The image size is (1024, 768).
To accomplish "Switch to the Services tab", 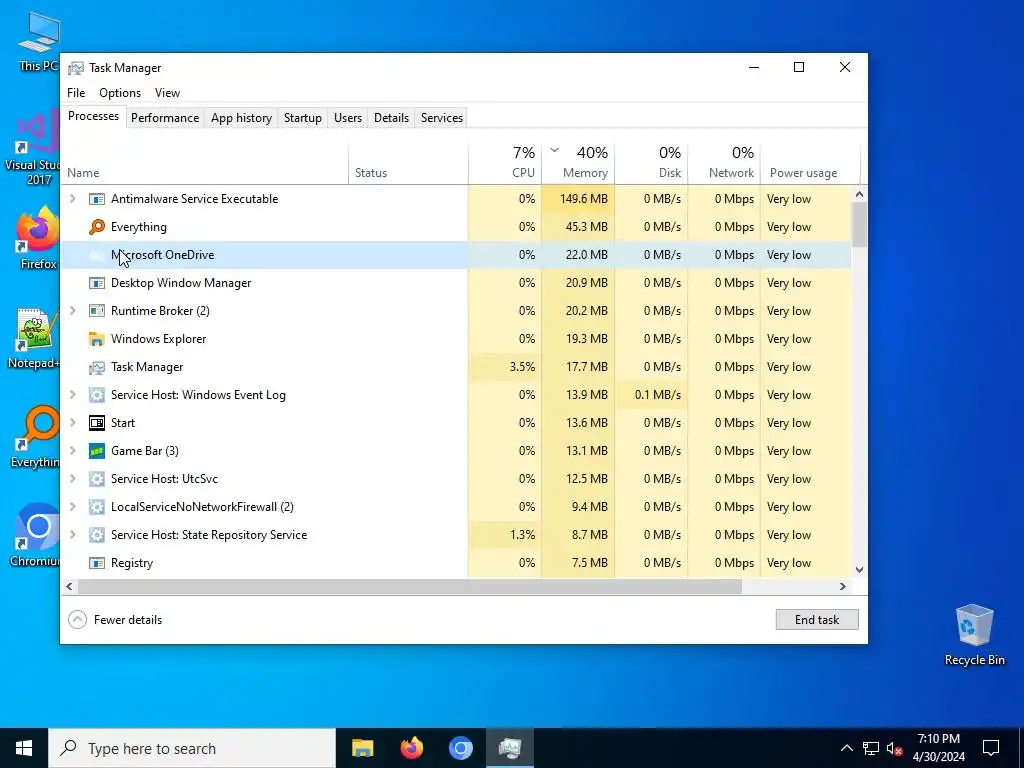I will [x=441, y=118].
